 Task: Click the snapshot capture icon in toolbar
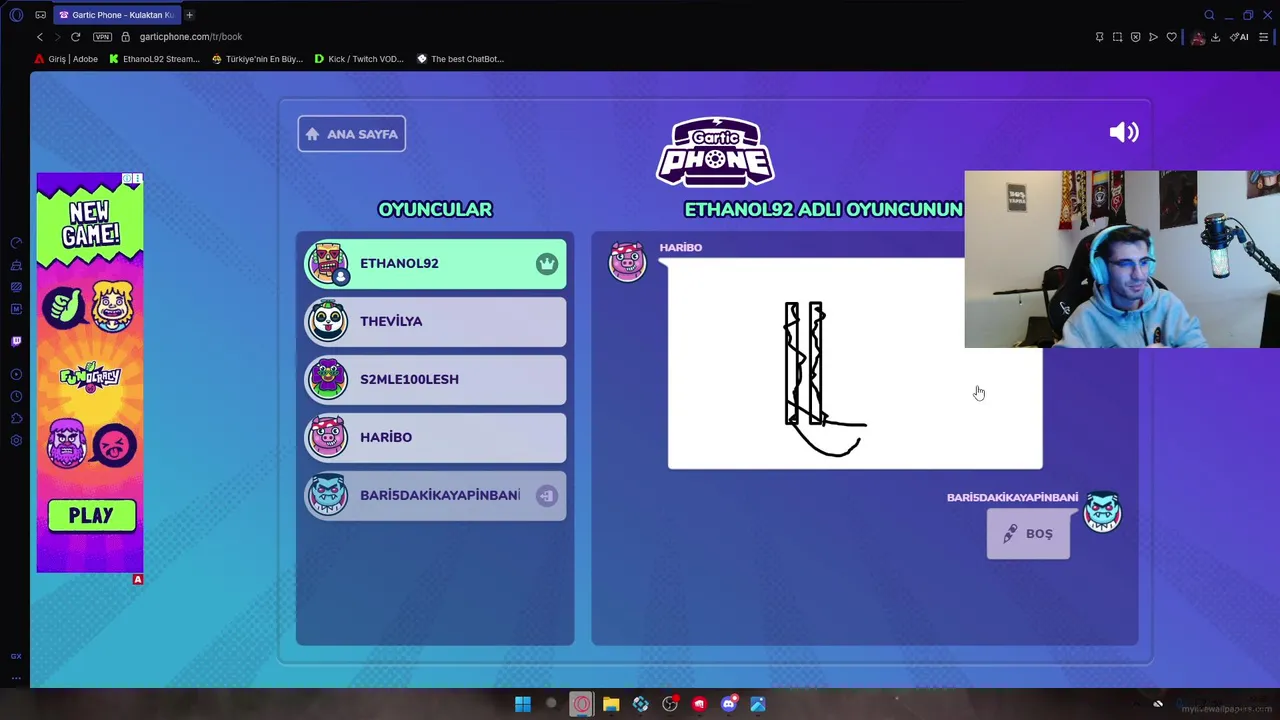coord(1117,37)
